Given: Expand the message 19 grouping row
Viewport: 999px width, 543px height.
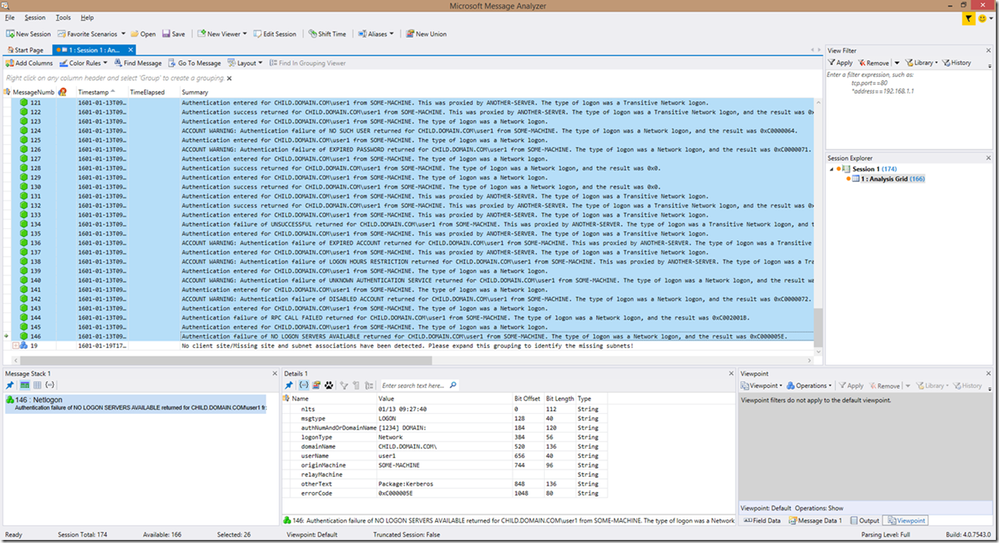Looking at the screenshot, I should (x=15, y=345).
